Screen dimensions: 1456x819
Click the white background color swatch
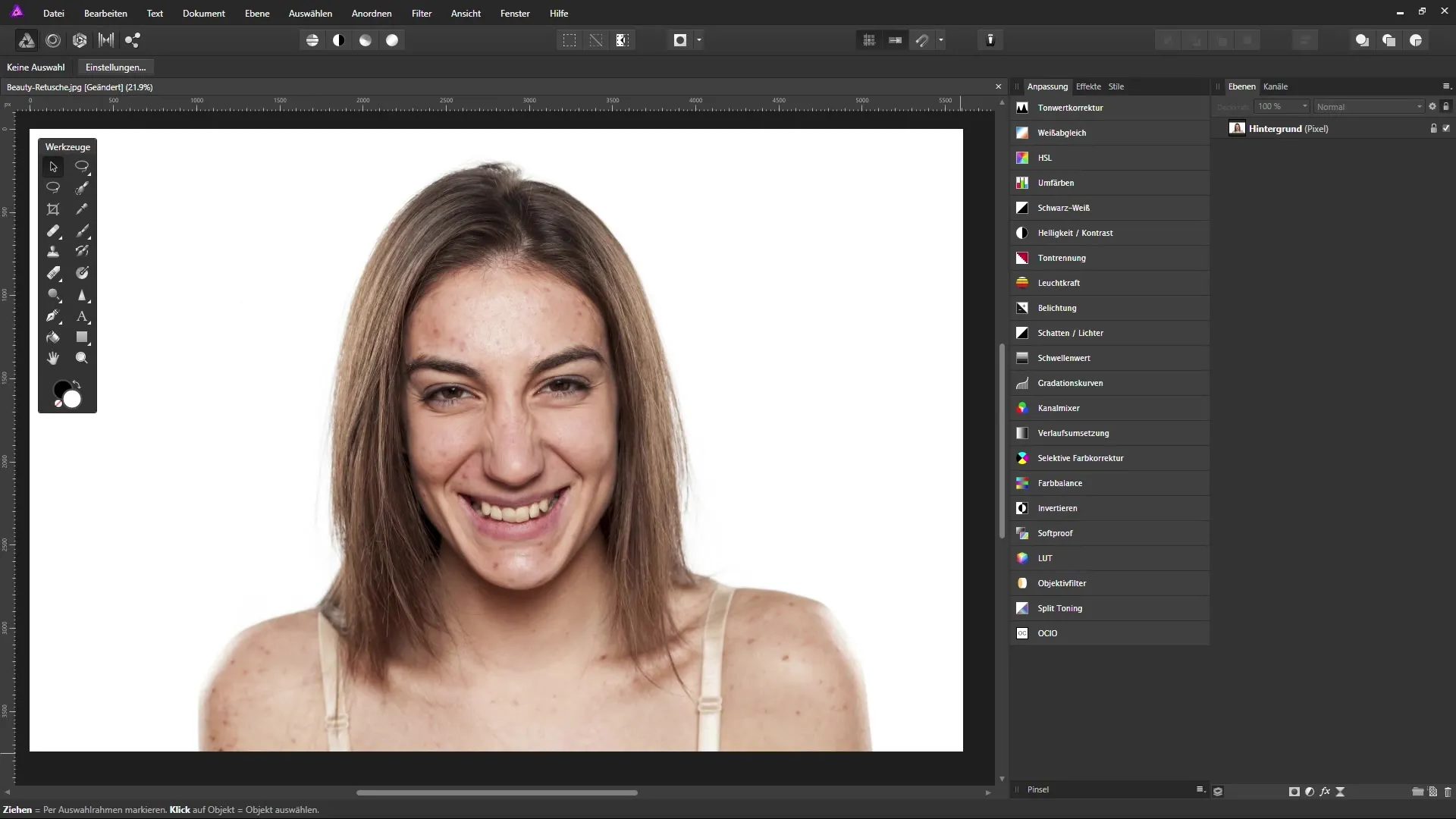[x=73, y=400]
